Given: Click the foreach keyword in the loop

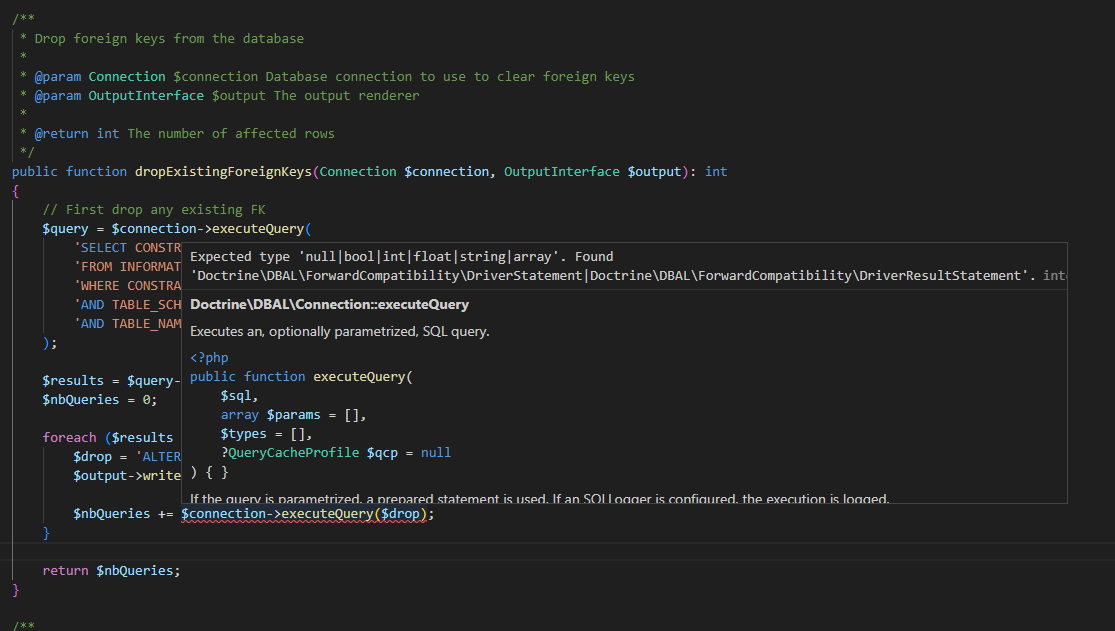Looking at the screenshot, I should click(70, 437).
